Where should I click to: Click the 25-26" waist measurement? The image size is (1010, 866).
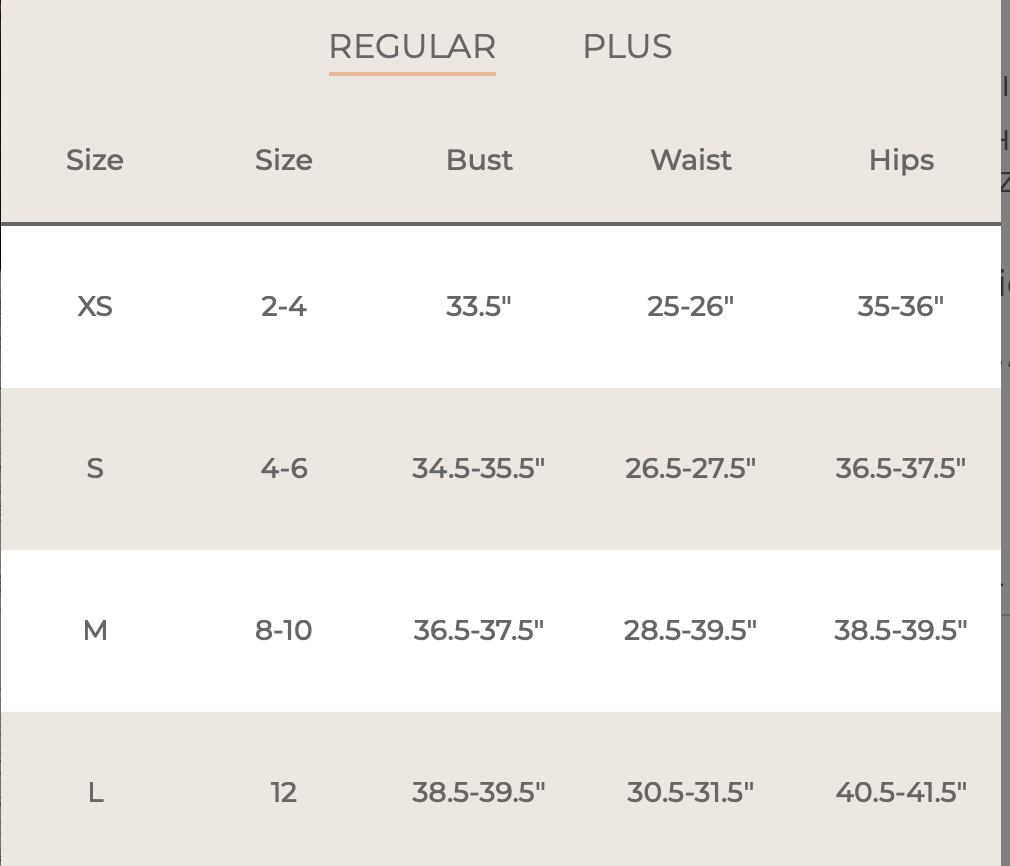click(691, 307)
